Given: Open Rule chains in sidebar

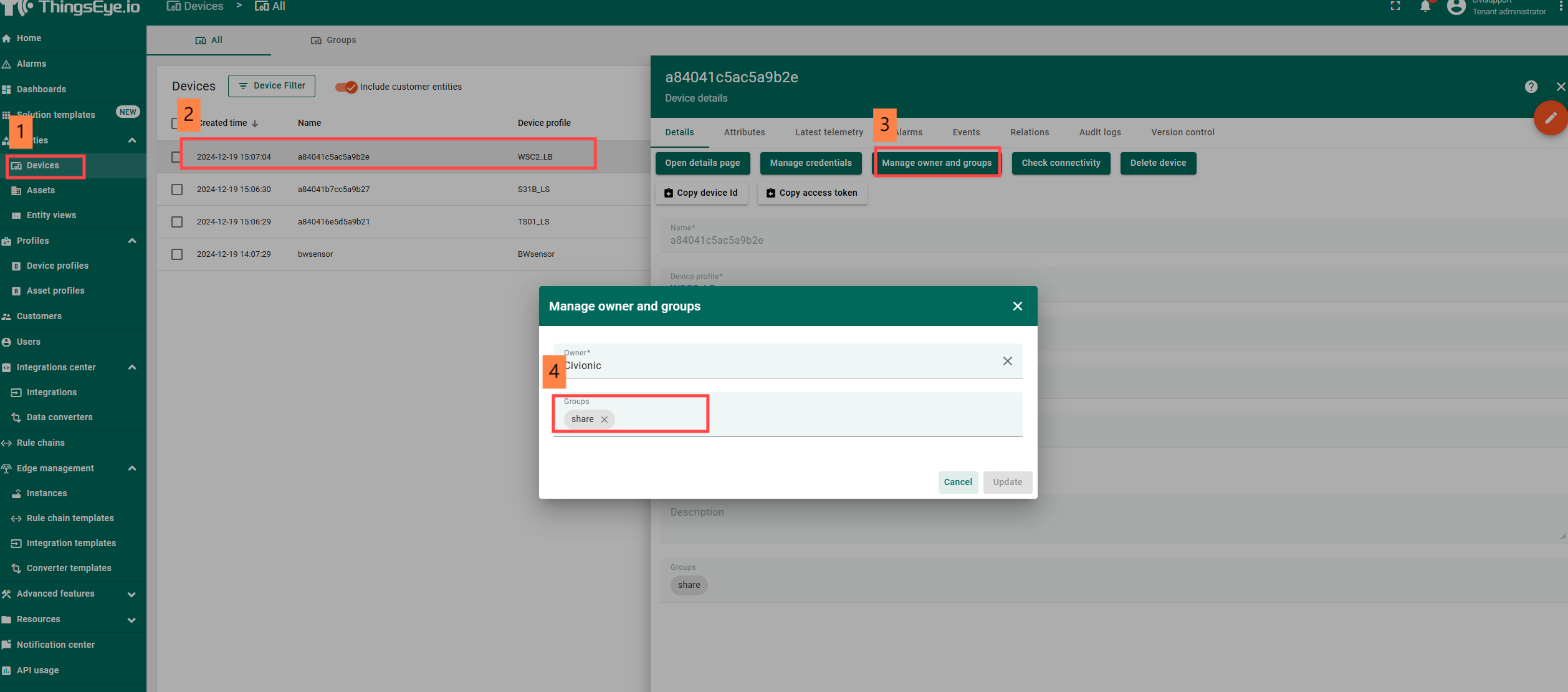Looking at the screenshot, I should 41,443.
